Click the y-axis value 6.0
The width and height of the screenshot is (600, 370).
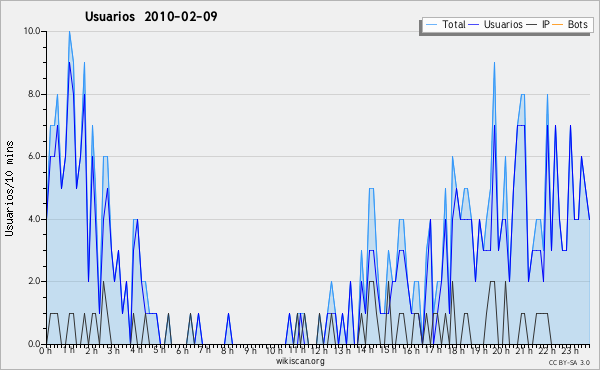[x=34, y=156]
